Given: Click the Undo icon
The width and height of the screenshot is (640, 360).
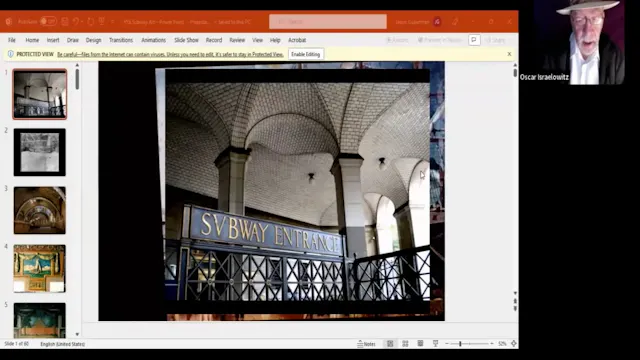Looking at the screenshot, I should (76, 21).
